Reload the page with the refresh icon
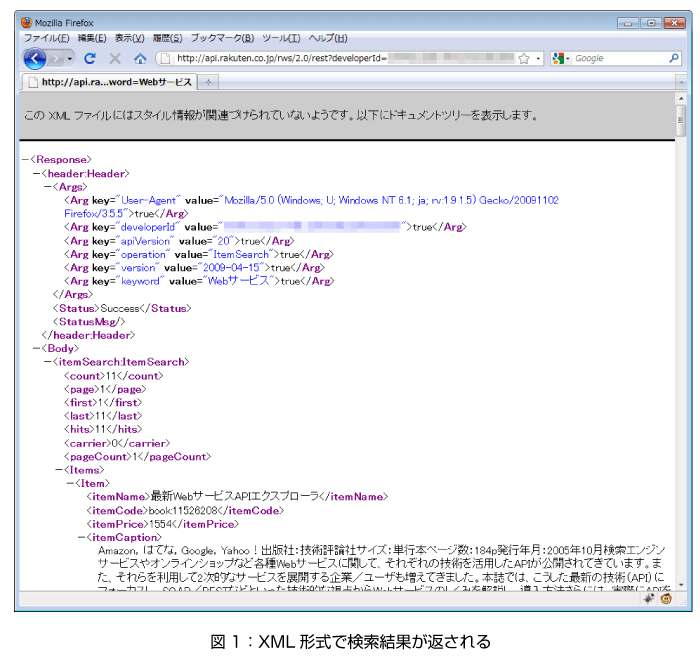700x659 pixels. click(x=90, y=58)
